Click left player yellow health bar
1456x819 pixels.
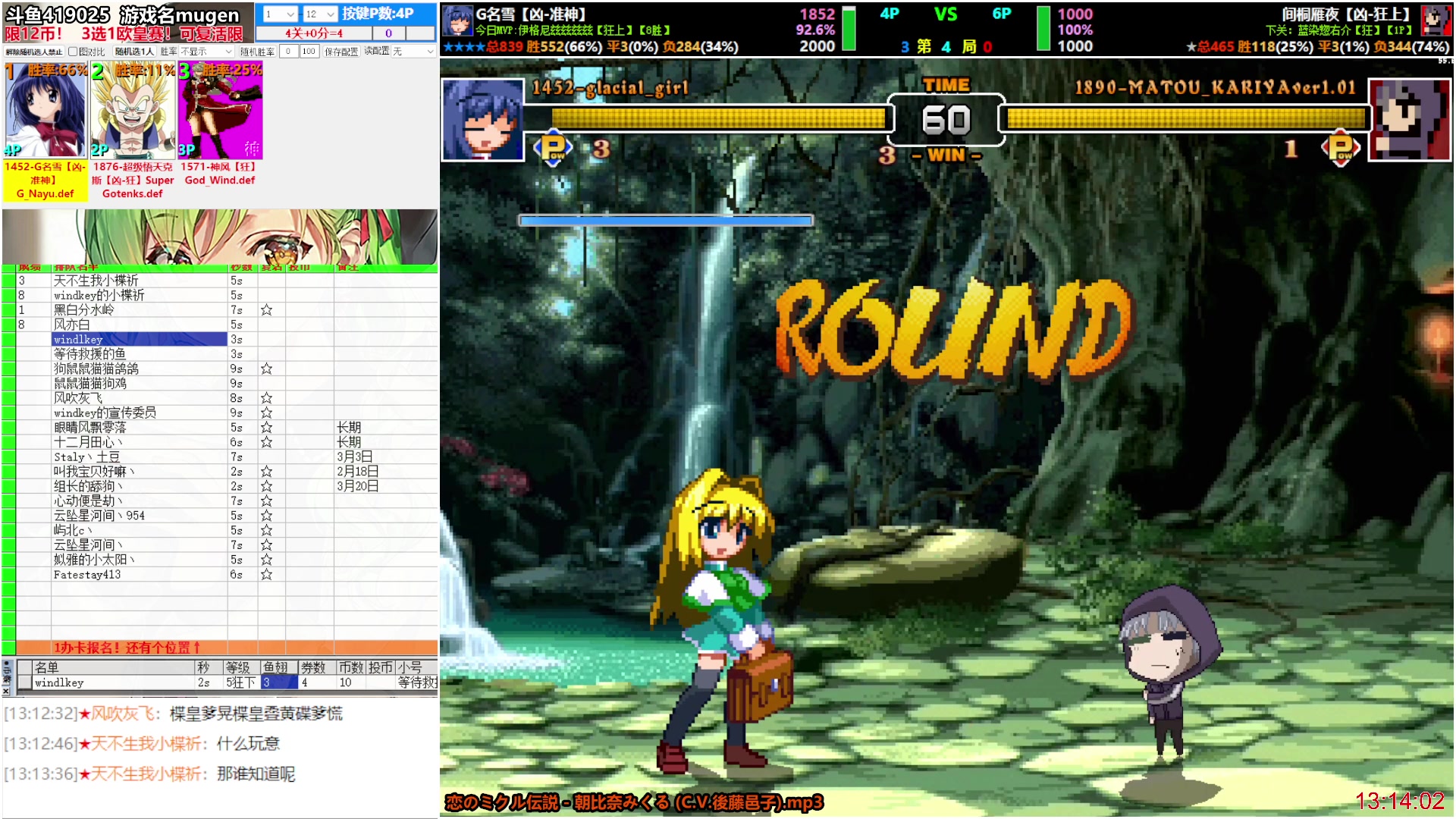click(718, 118)
